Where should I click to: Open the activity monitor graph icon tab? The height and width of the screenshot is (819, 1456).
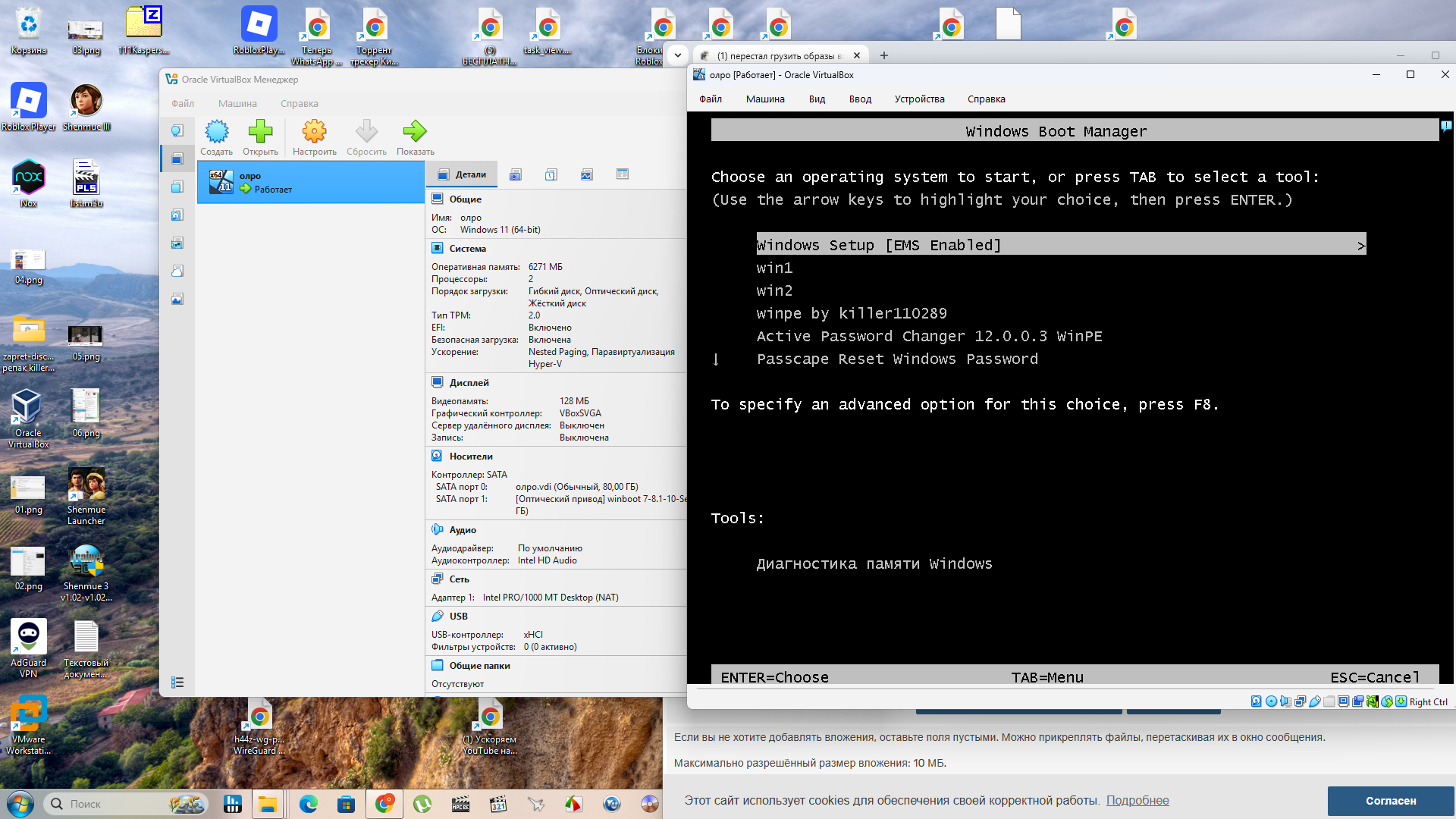coord(587,174)
